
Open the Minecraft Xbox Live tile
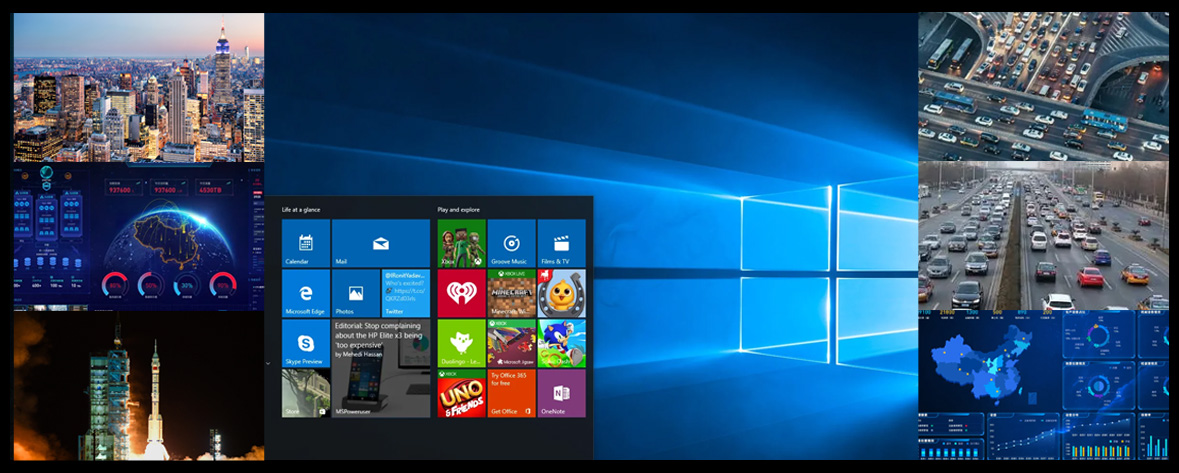[511, 293]
